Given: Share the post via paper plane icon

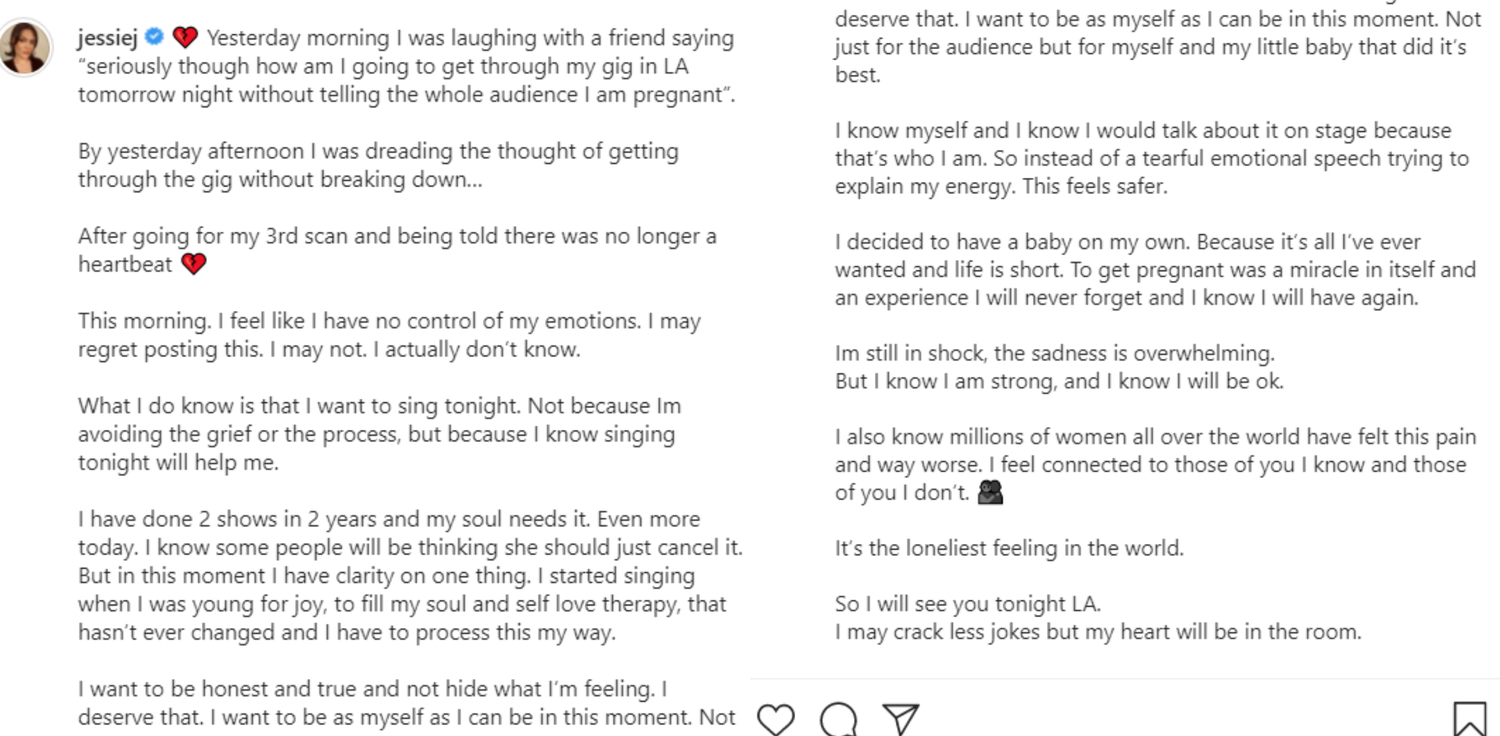Looking at the screenshot, I should pos(900,719).
